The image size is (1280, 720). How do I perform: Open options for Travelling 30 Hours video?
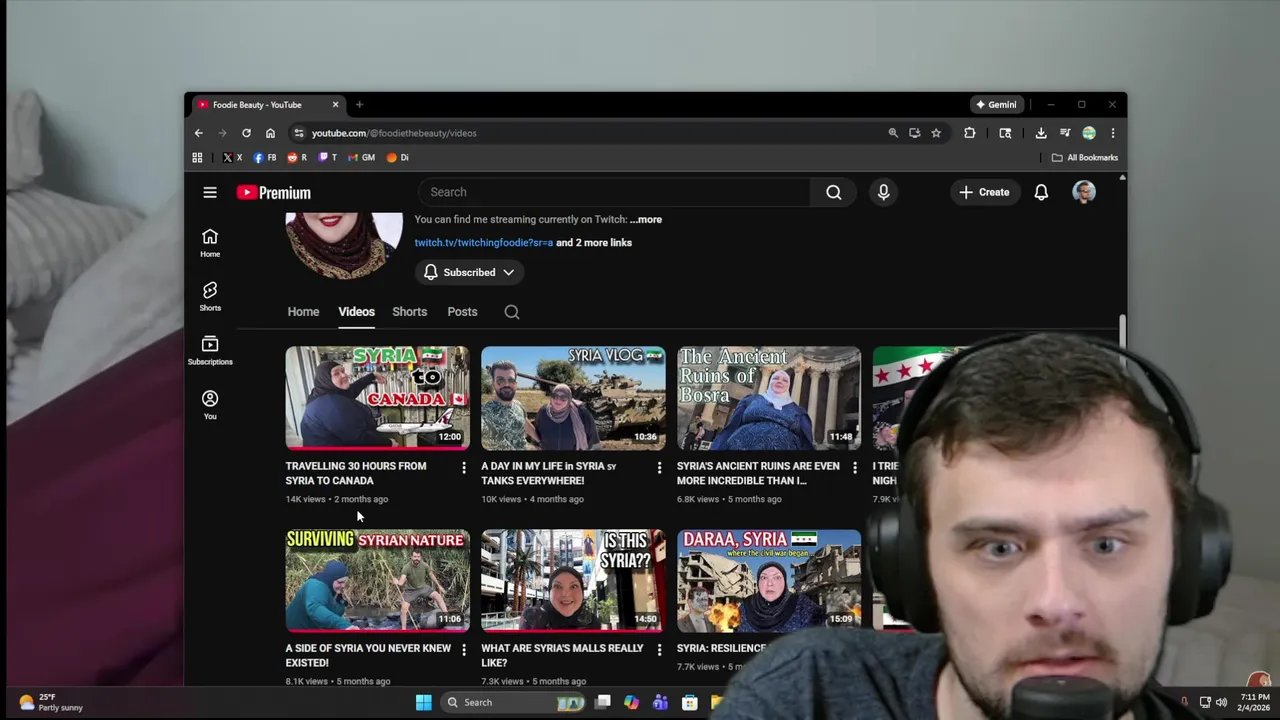(x=463, y=467)
